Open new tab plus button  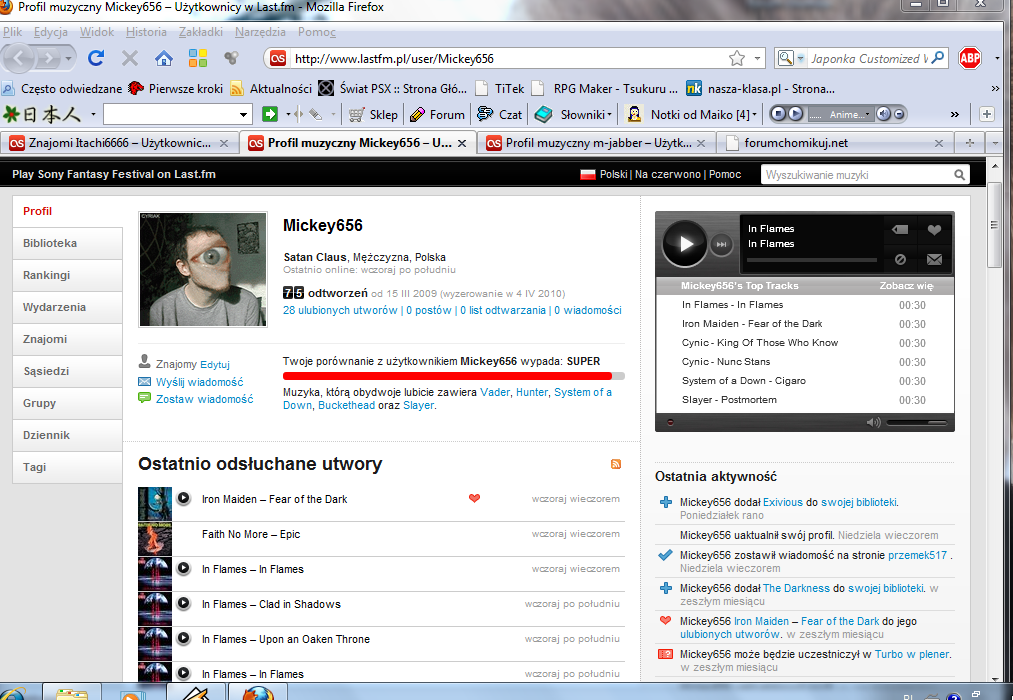pyautogui.click(x=970, y=143)
